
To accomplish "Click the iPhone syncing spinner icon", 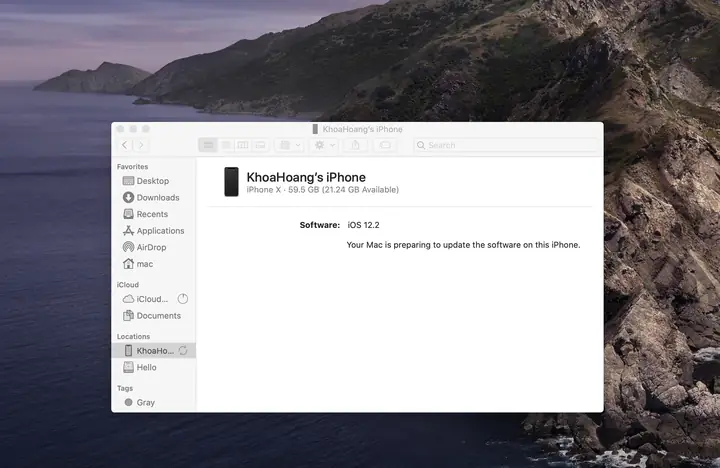I will [183, 350].
